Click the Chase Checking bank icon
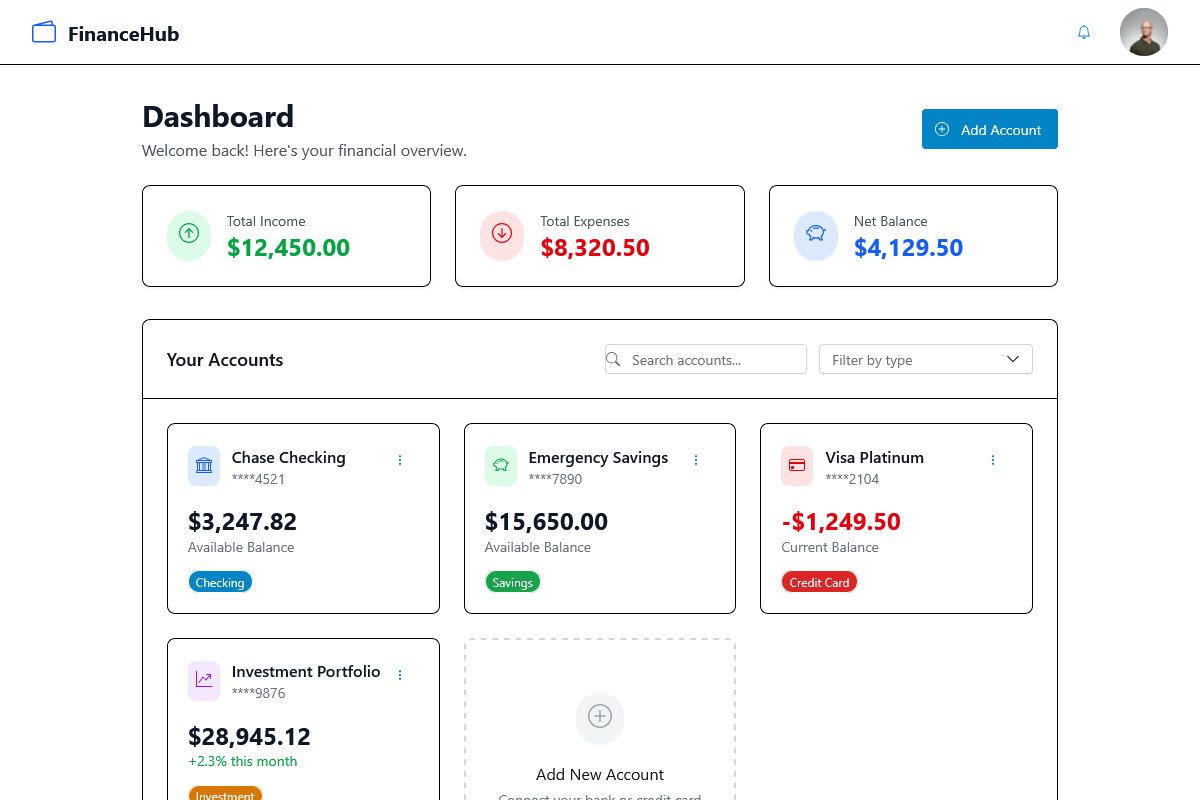The height and width of the screenshot is (800, 1200). pyautogui.click(x=204, y=466)
